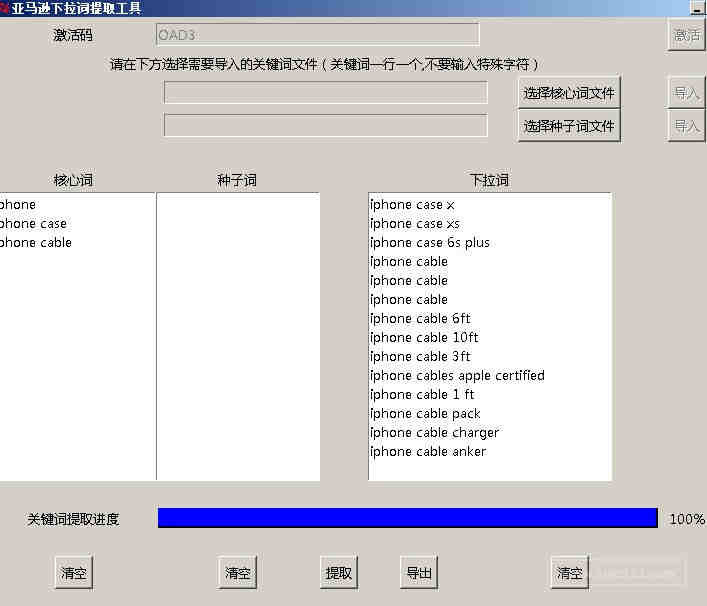Viewport: 707px width, 606px height.
Task: Click 选择核心词文件 button
Action: point(569,93)
